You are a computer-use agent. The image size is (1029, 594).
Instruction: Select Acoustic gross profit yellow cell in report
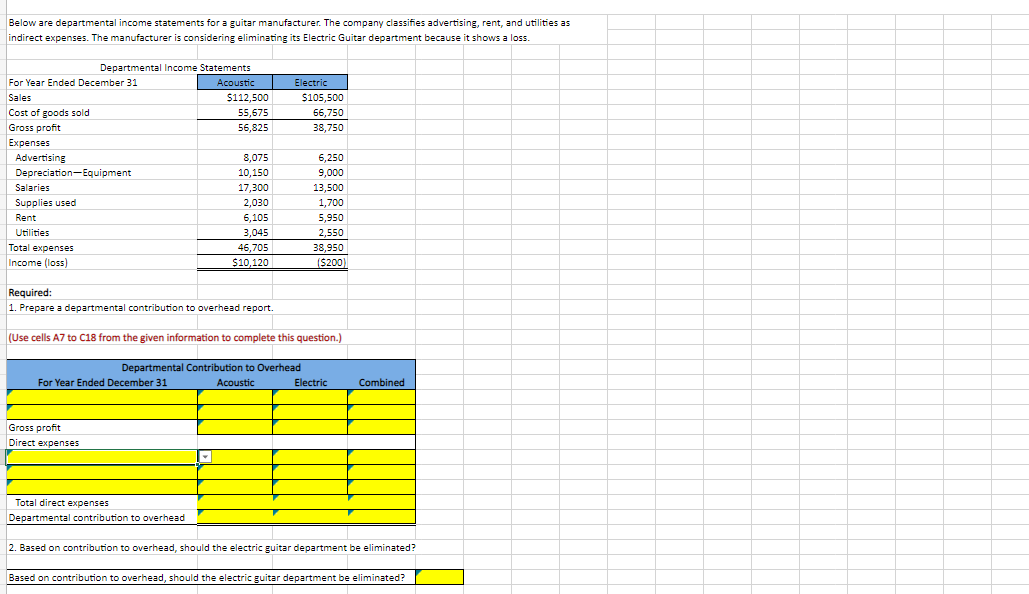coord(235,427)
